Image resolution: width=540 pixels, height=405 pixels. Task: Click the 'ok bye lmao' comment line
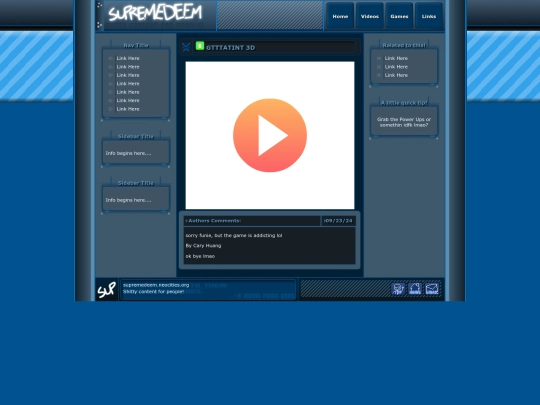(x=200, y=256)
